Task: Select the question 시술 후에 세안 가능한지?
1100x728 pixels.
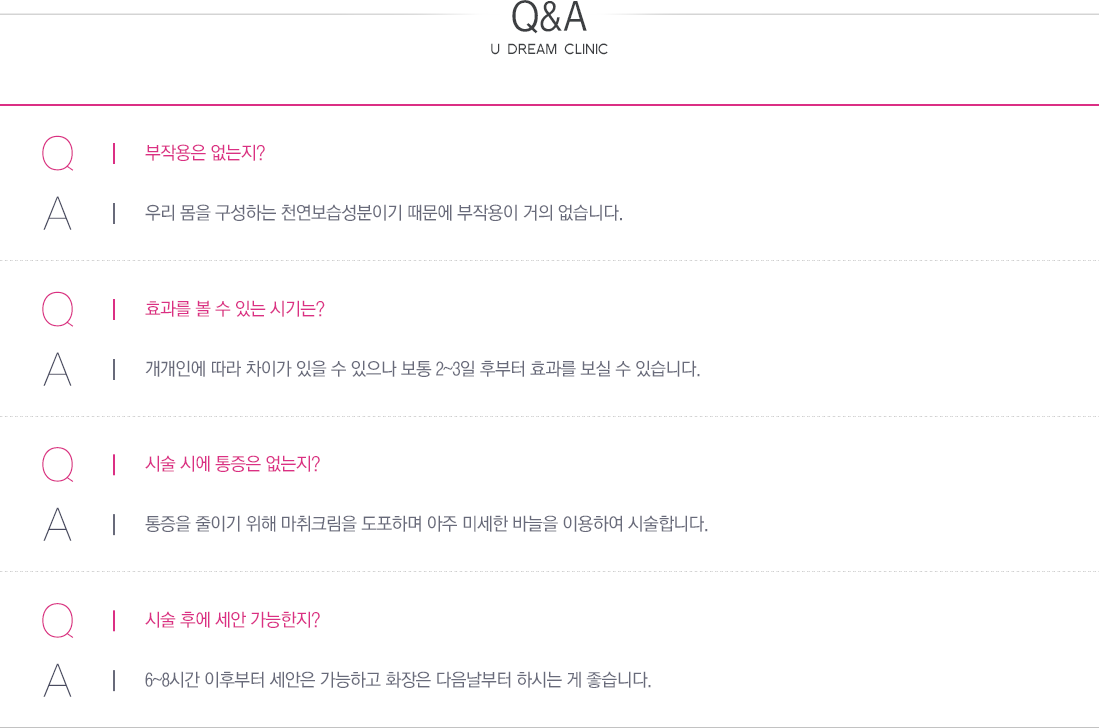Action: point(232,620)
